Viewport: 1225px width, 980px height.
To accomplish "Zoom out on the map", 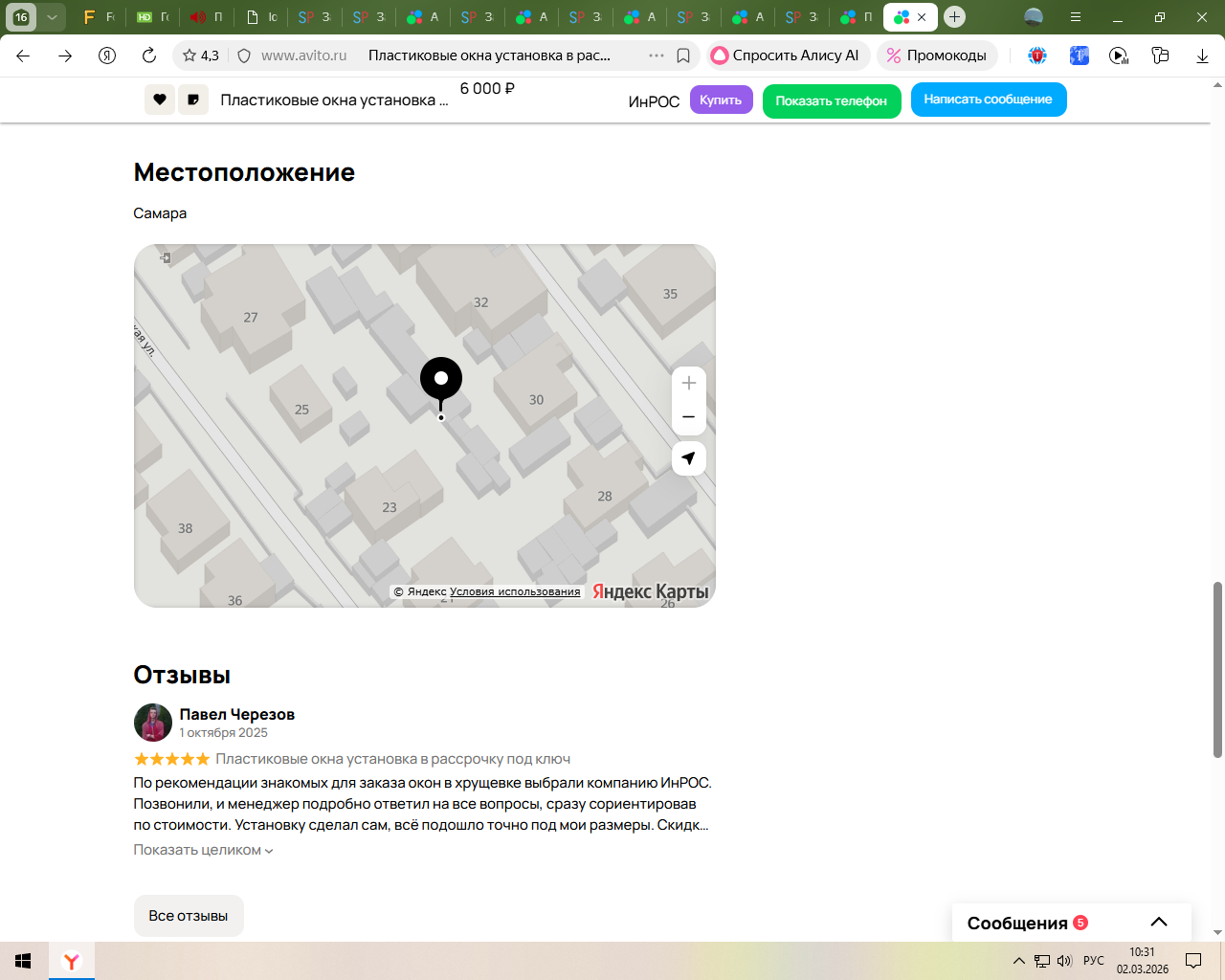I will (689, 417).
